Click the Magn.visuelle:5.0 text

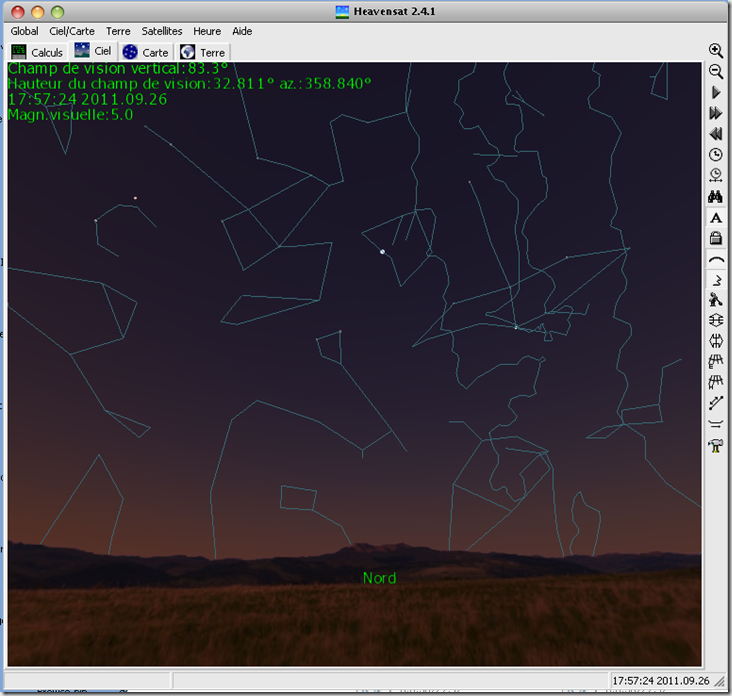tap(70, 114)
